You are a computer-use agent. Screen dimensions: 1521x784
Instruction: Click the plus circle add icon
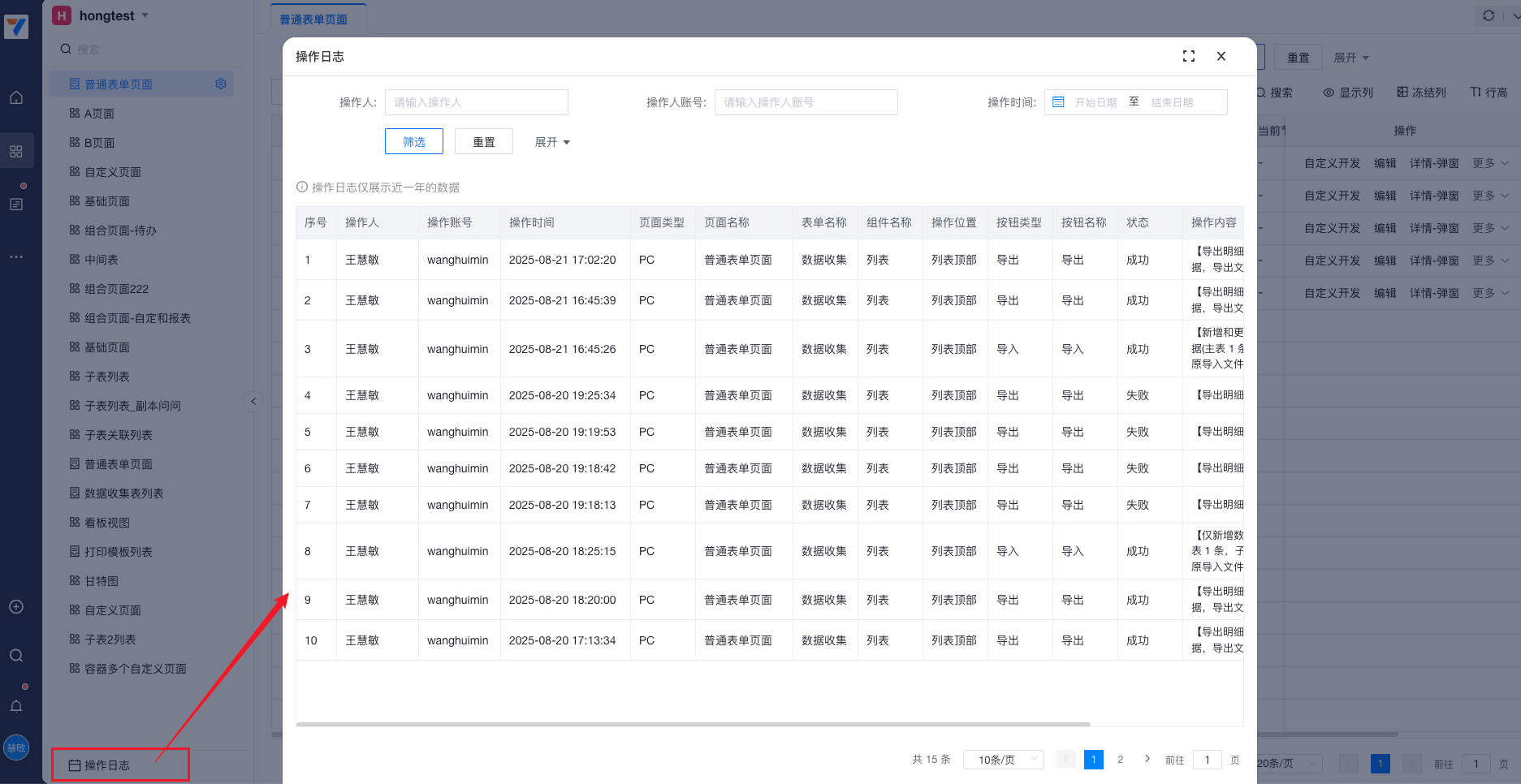tap(16, 607)
